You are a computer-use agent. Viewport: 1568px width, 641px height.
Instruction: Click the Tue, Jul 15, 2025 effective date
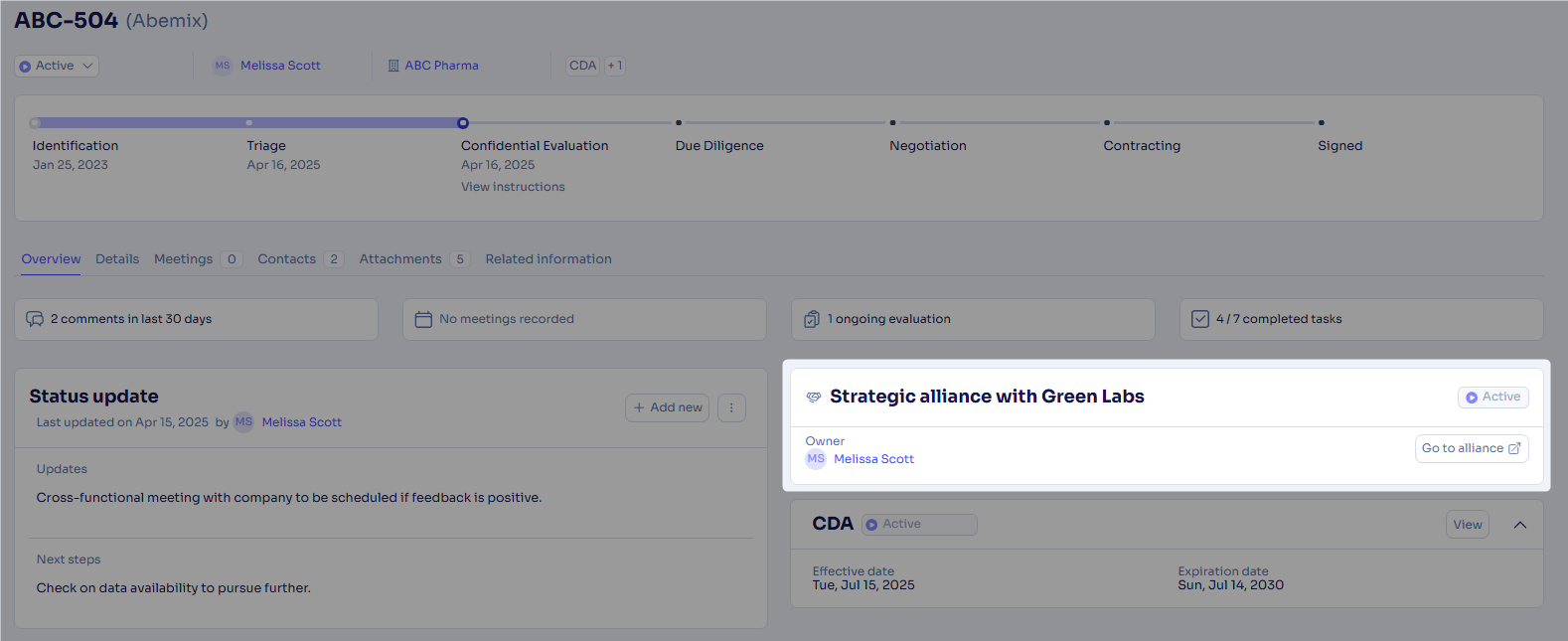(863, 585)
